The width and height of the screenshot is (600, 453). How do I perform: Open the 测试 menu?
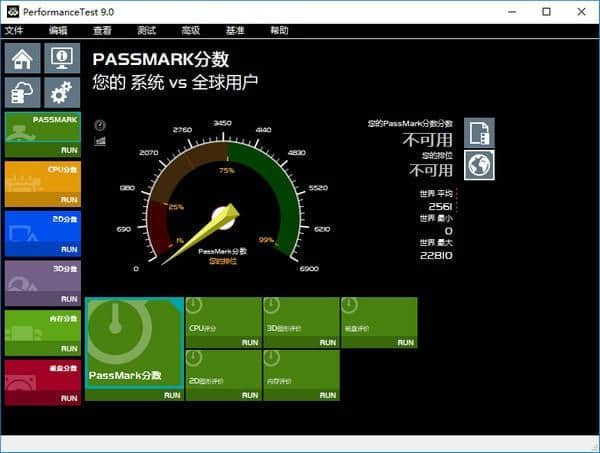click(x=147, y=31)
